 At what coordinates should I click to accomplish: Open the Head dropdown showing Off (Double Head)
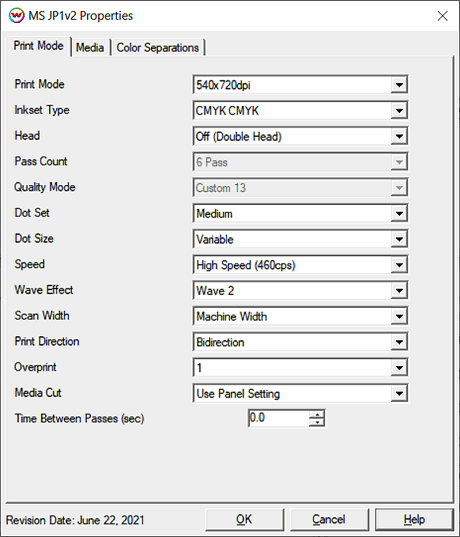[x=300, y=136]
